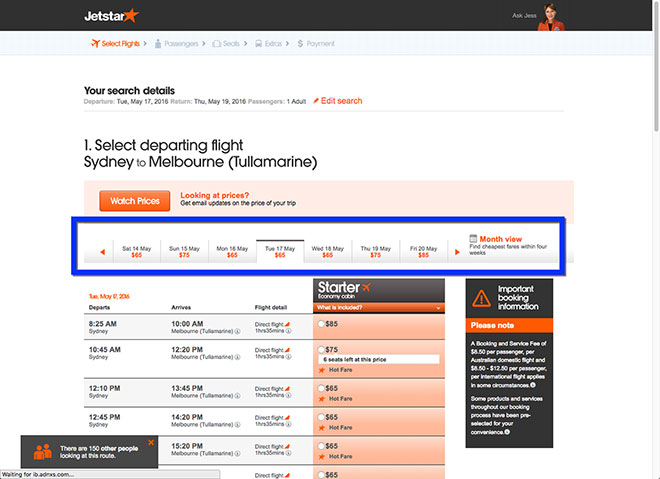Select $65 fare for 12:45 PM flight
This screenshot has width=660, height=479.
pos(321,417)
